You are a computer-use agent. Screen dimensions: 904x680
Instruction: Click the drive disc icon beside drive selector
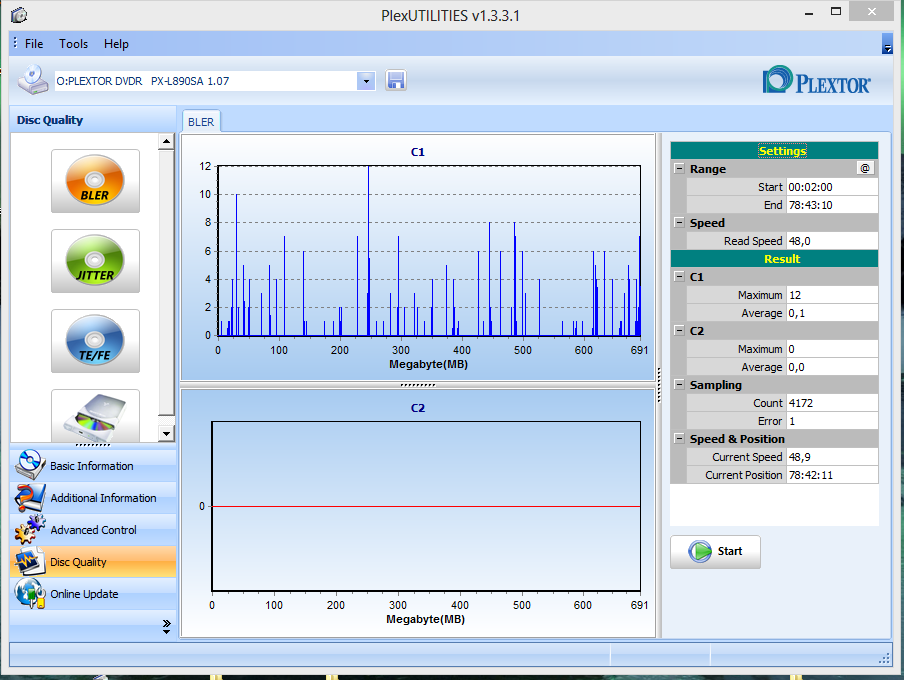tap(33, 80)
